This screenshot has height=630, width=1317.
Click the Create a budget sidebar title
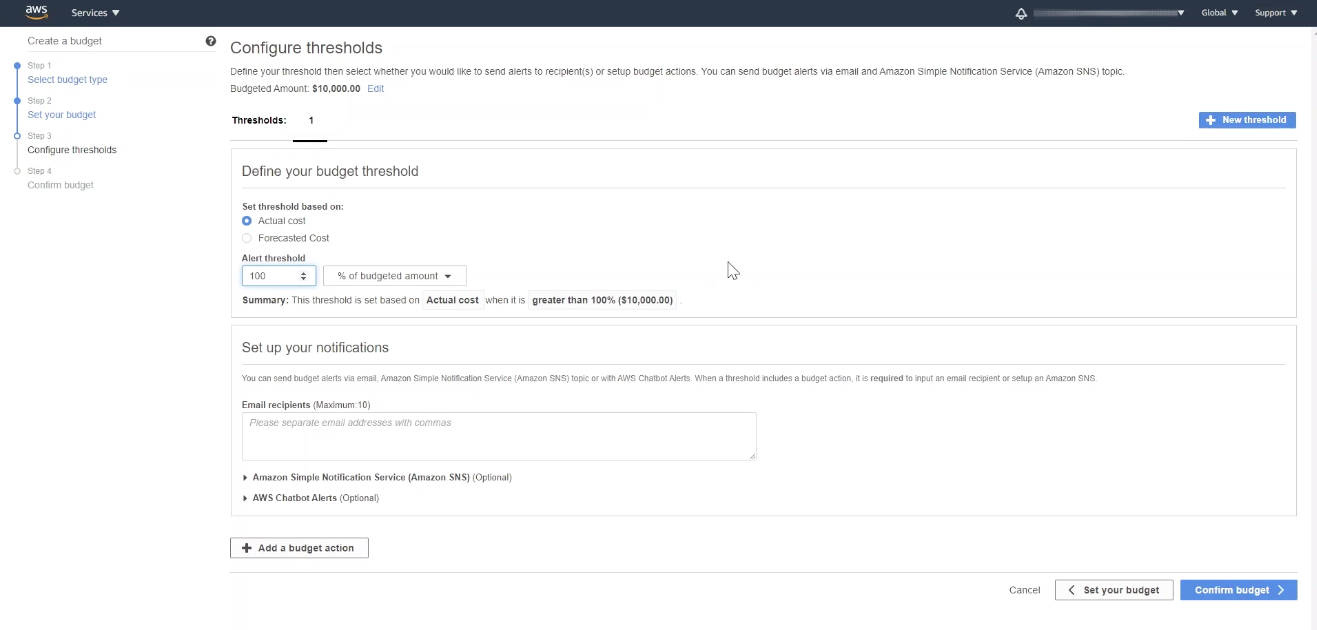(65, 41)
